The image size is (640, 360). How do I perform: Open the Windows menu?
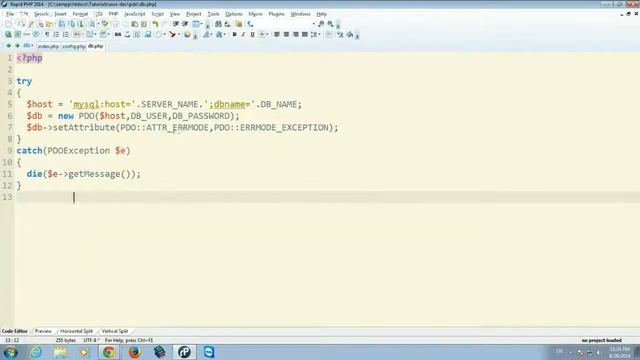pyautogui.click(x=300, y=14)
